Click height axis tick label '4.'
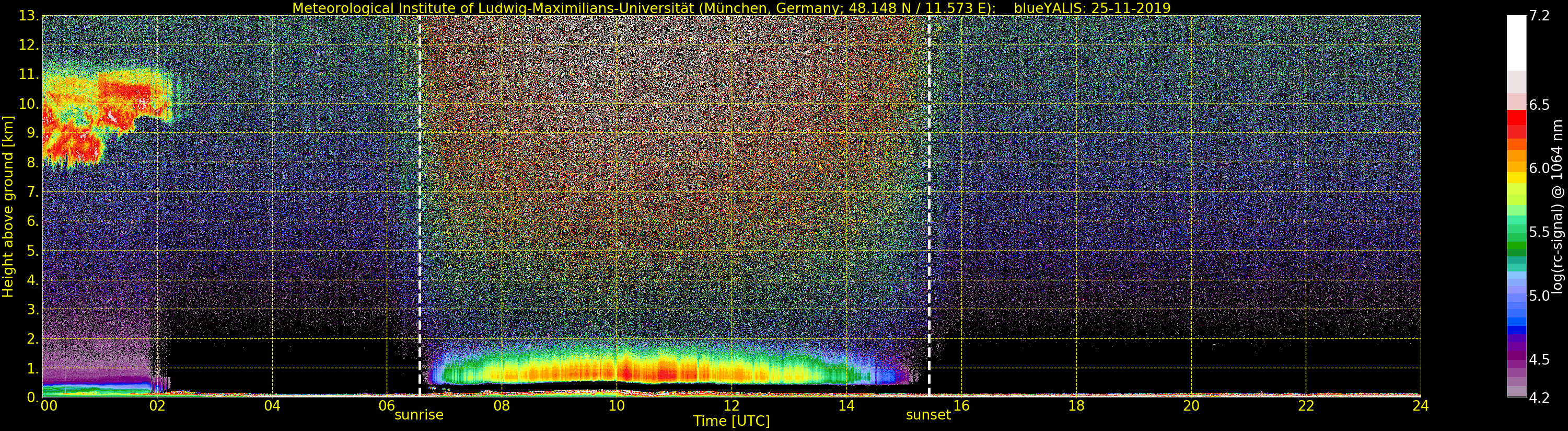 tap(32, 280)
